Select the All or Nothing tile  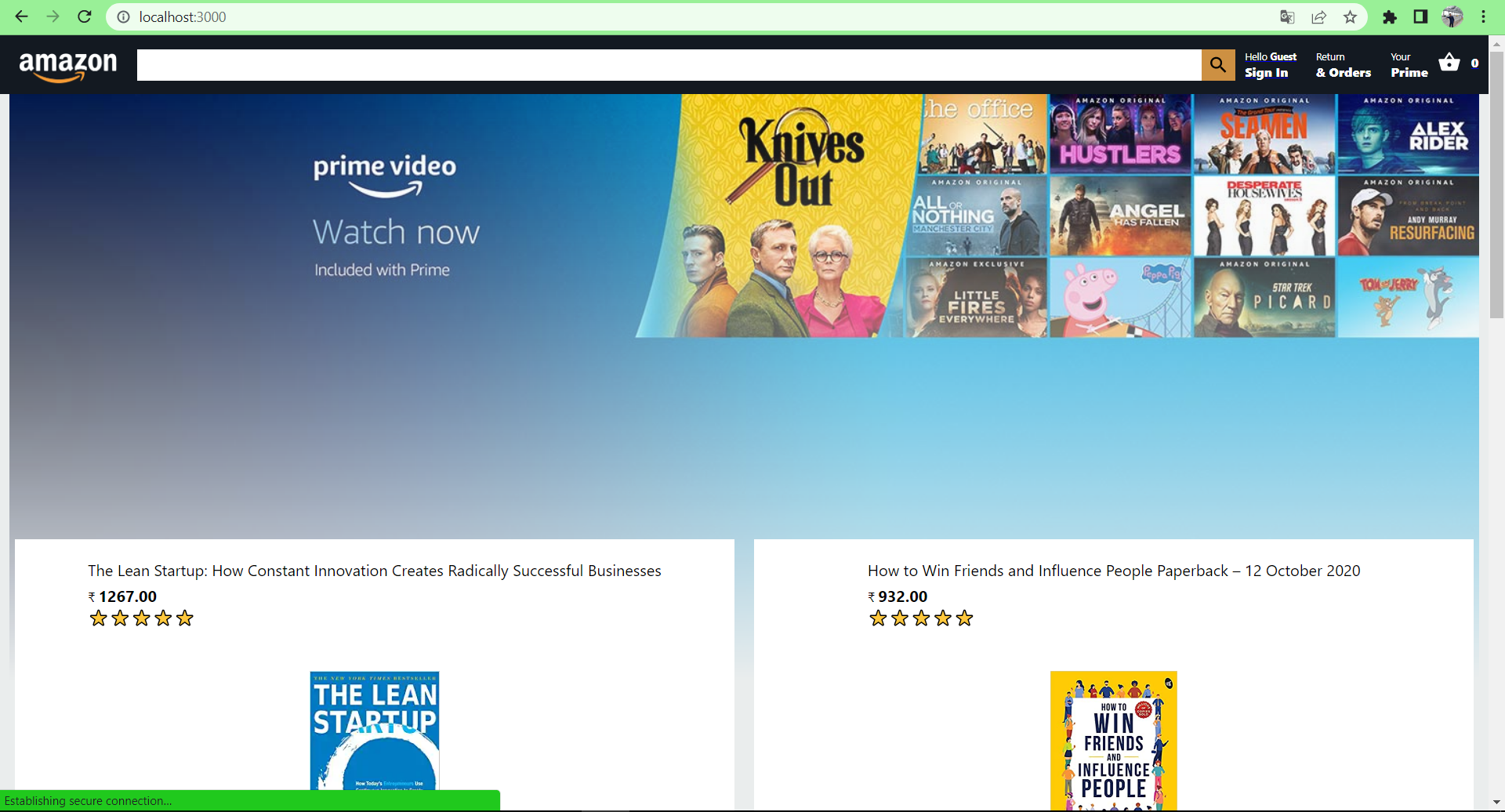tap(977, 216)
